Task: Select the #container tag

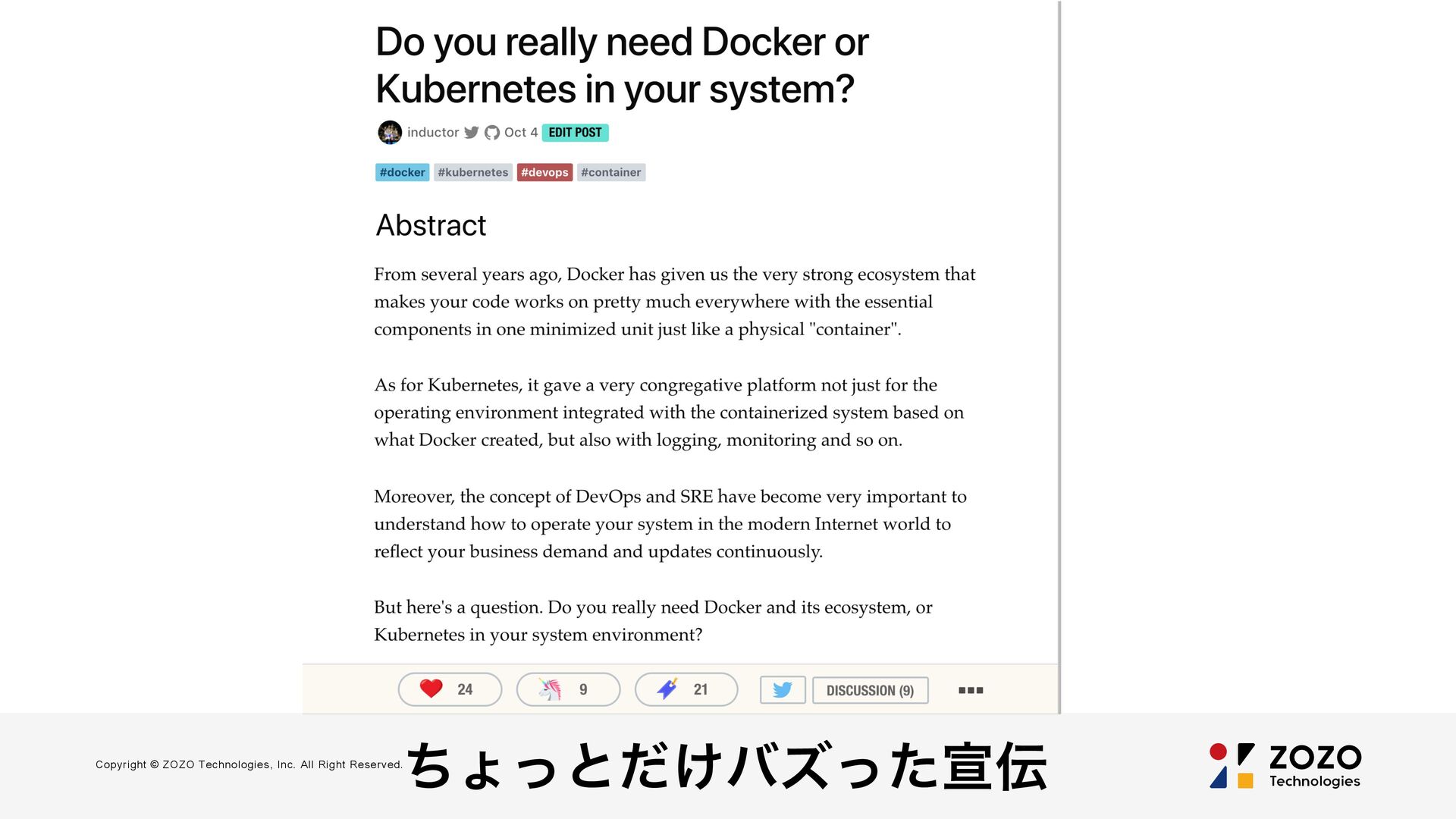Action: pos(611,172)
